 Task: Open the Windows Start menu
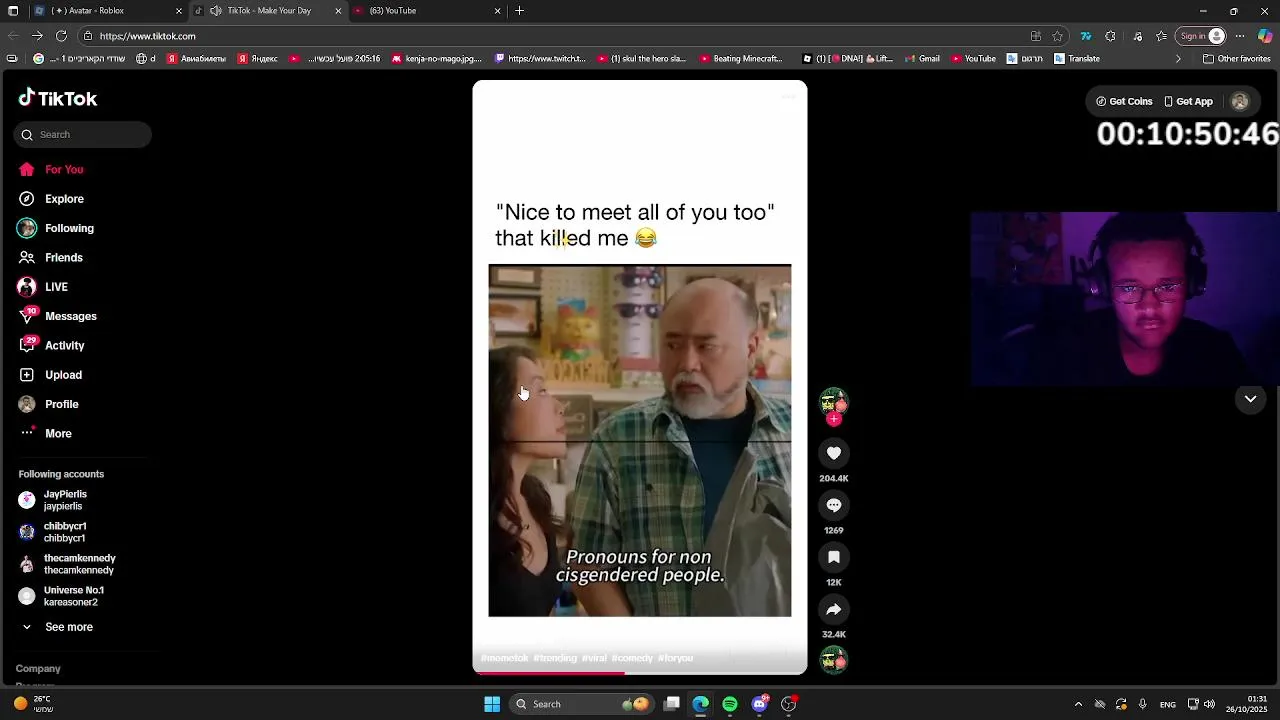pyautogui.click(x=492, y=704)
